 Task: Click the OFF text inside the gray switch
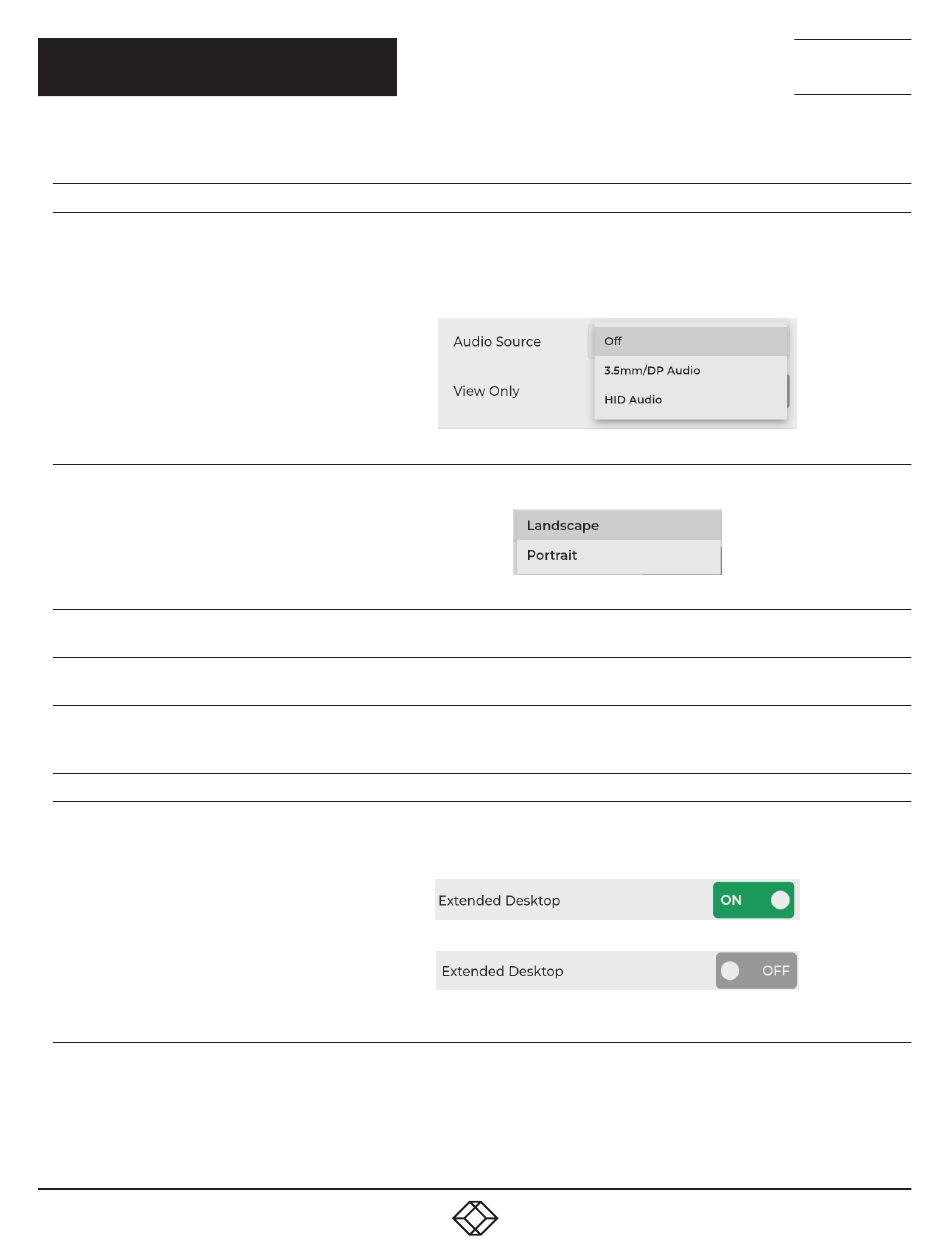776,971
